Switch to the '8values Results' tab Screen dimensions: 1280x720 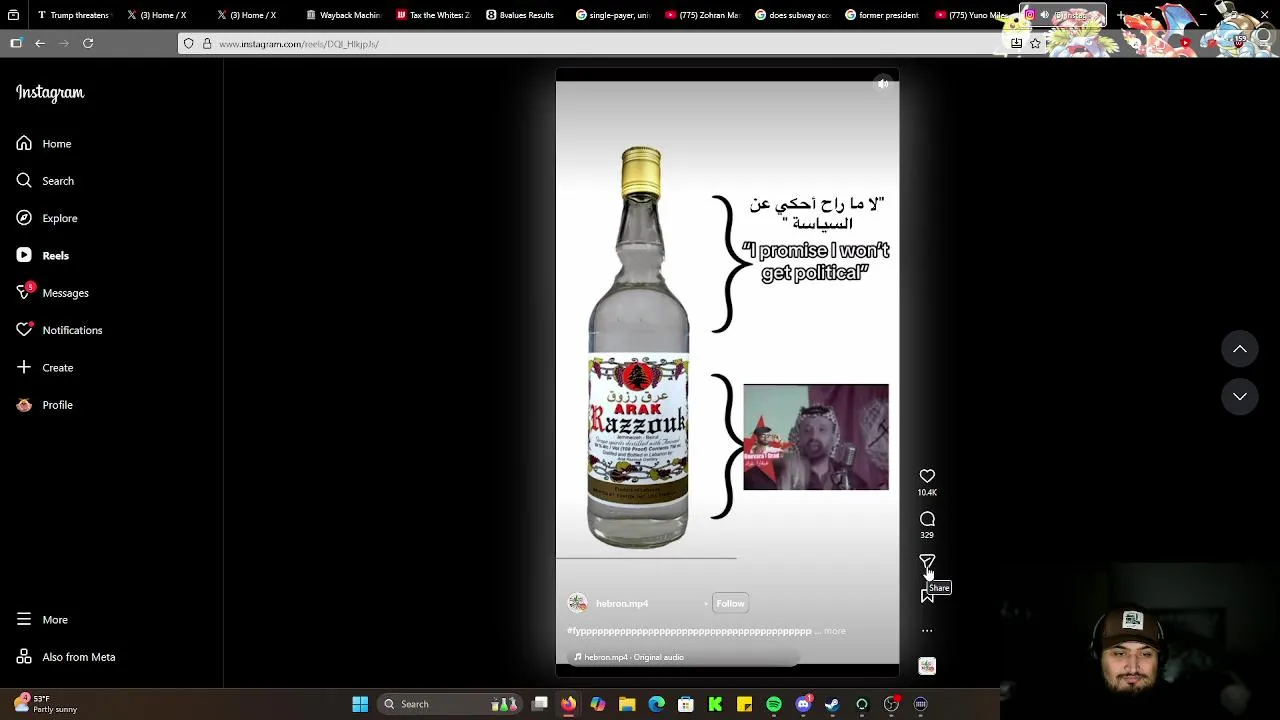pos(521,15)
